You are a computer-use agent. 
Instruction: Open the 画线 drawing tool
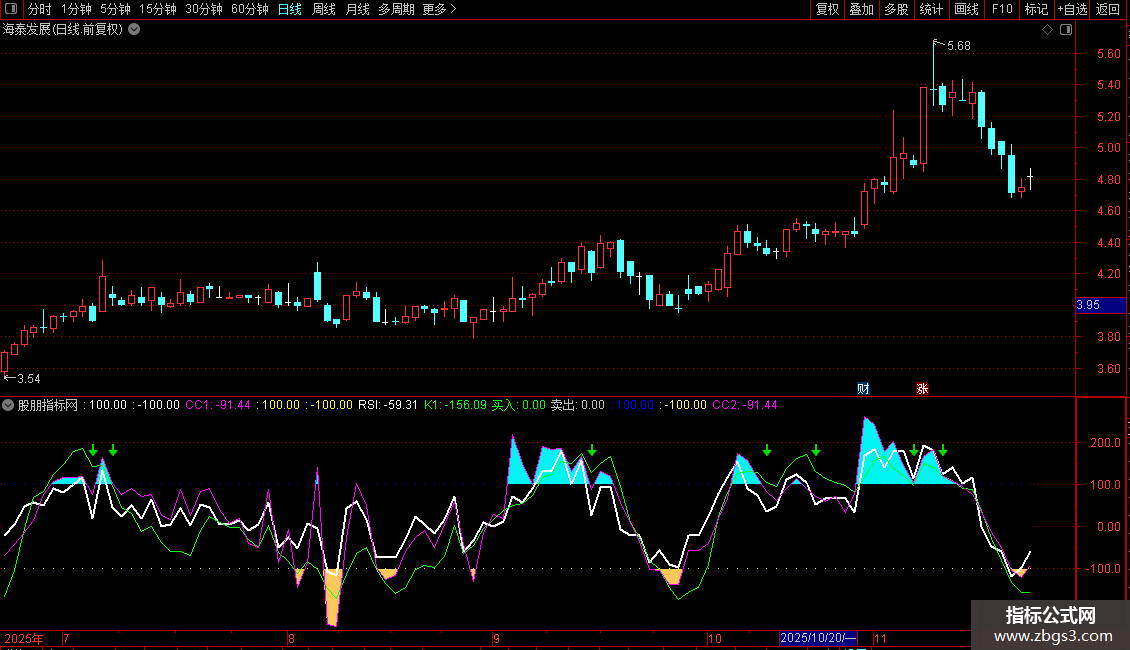(x=966, y=10)
